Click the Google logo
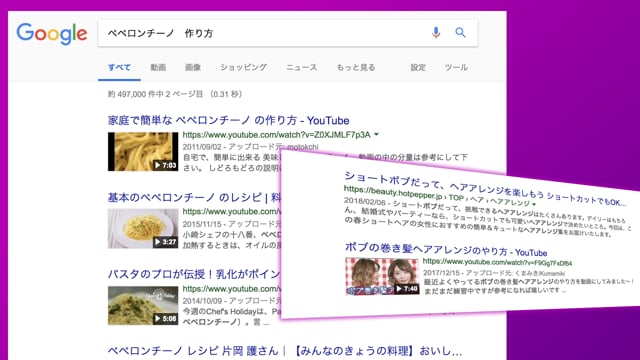 tap(52, 33)
